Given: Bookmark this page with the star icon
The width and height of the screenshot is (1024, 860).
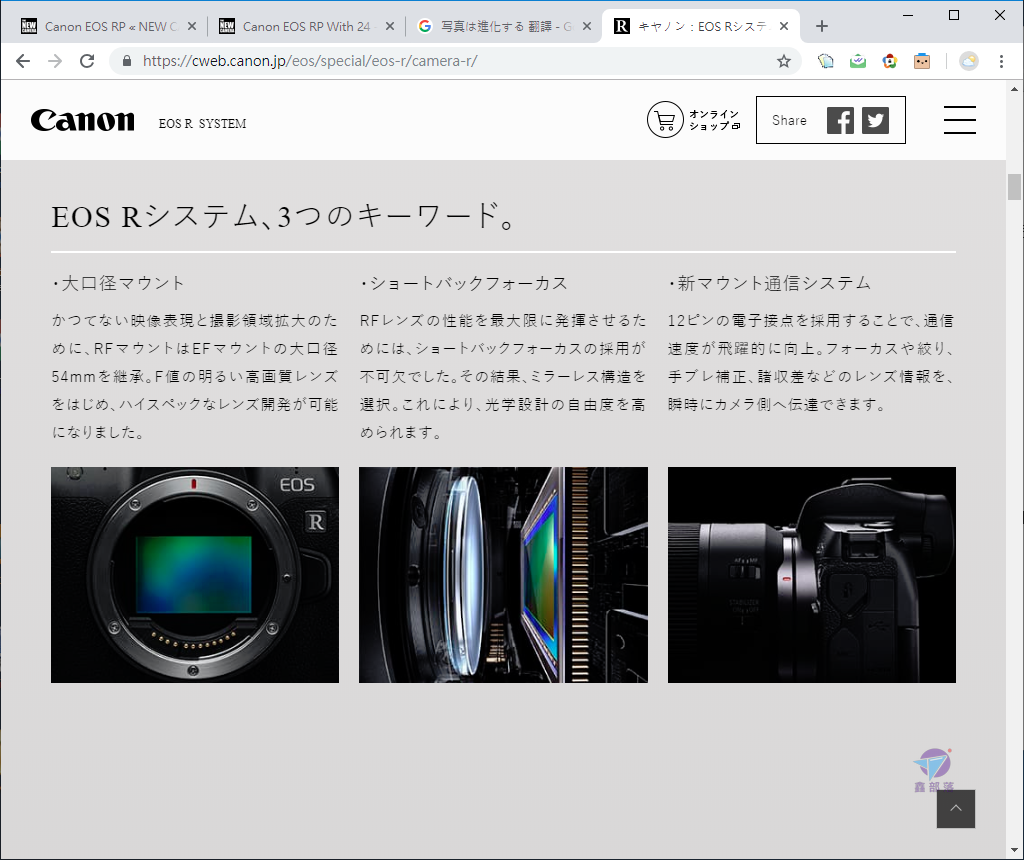Looking at the screenshot, I should point(784,61).
